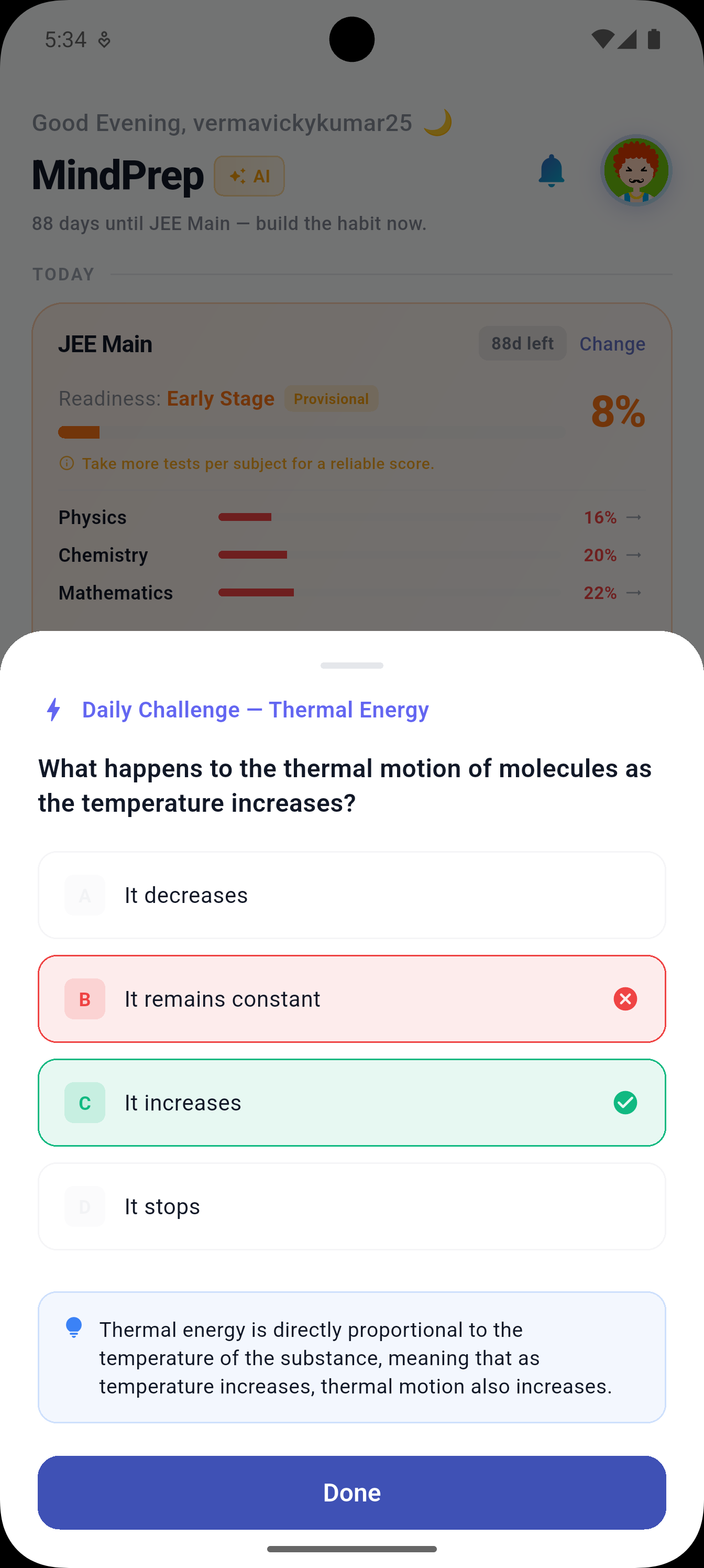Viewport: 704px width, 1568px height.
Task: Open Physics details via its arrow
Action: (634, 517)
